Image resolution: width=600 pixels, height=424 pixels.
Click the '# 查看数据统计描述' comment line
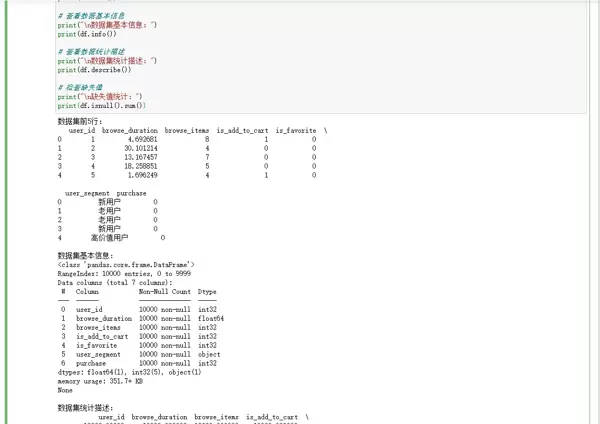coord(94,52)
